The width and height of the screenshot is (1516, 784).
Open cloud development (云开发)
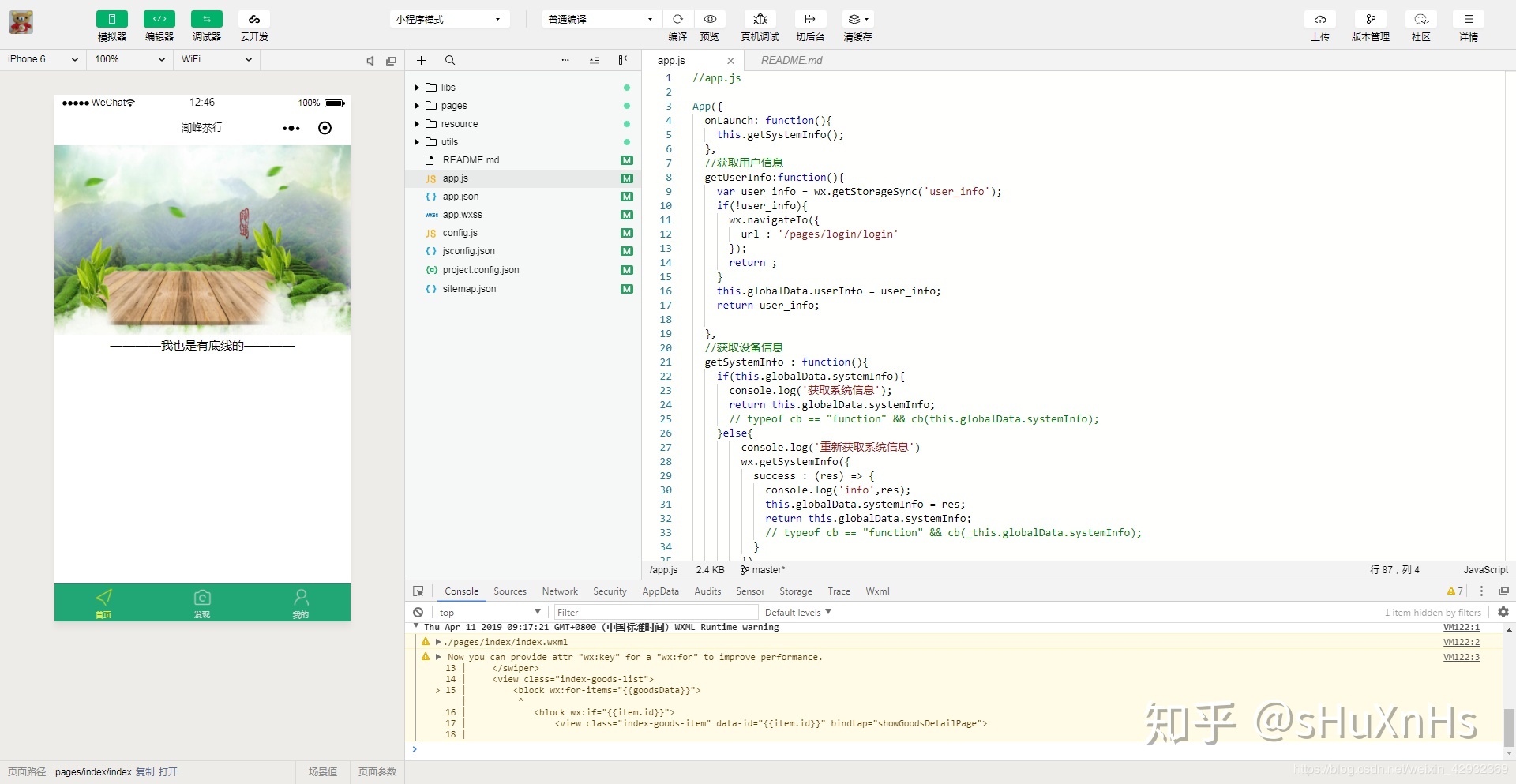254,19
